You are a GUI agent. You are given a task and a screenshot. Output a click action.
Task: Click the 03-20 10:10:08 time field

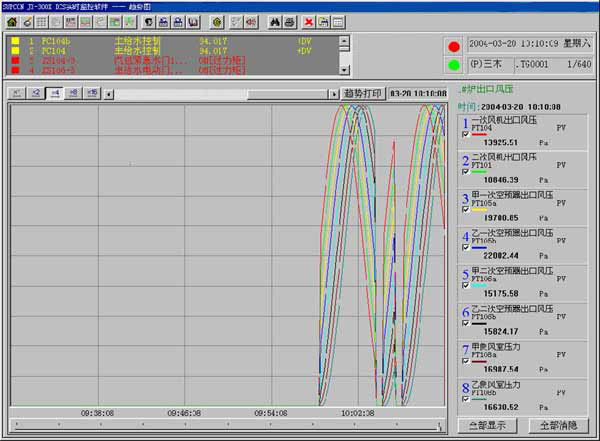click(x=418, y=93)
